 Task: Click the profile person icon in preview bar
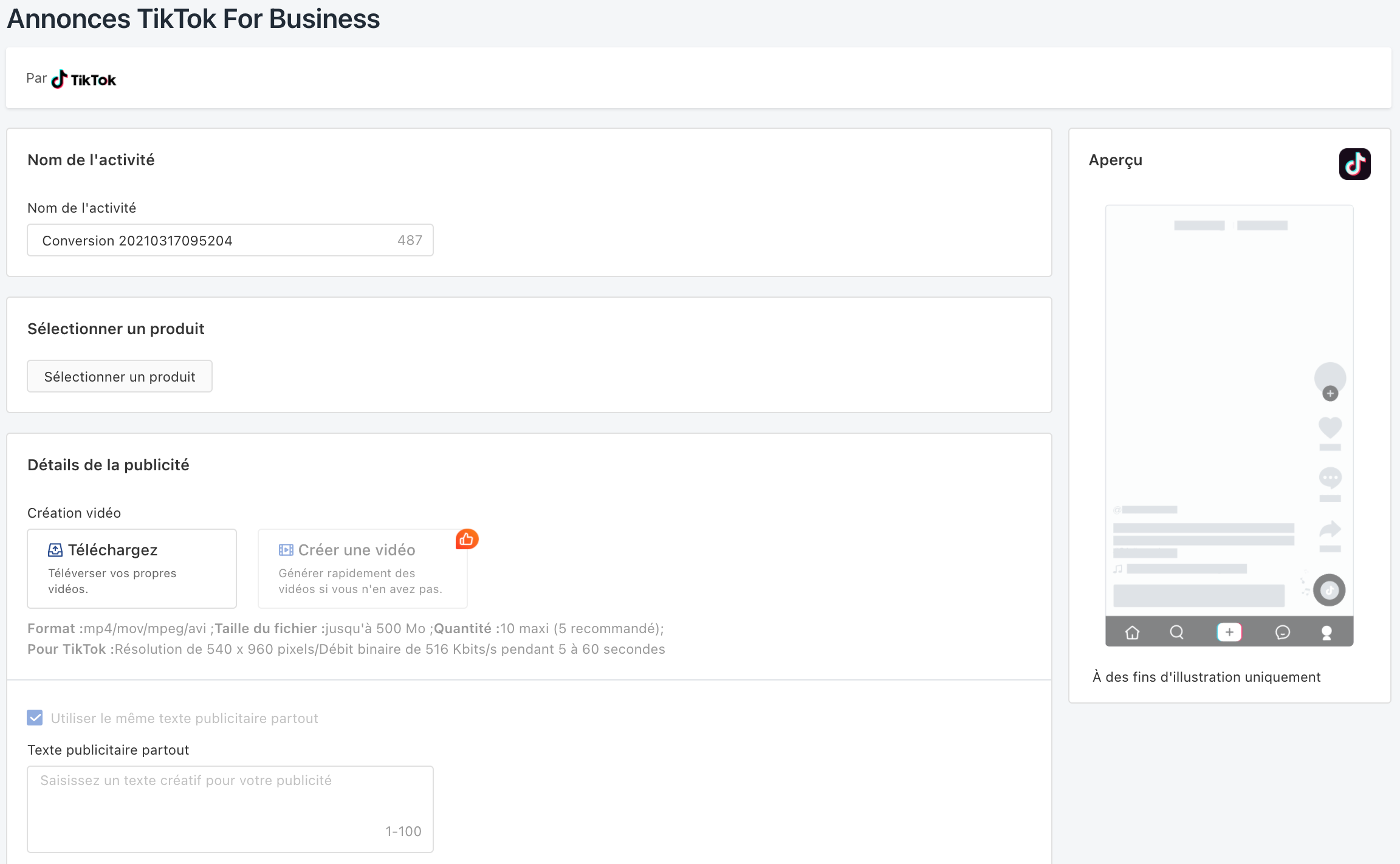coord(1326,633)
